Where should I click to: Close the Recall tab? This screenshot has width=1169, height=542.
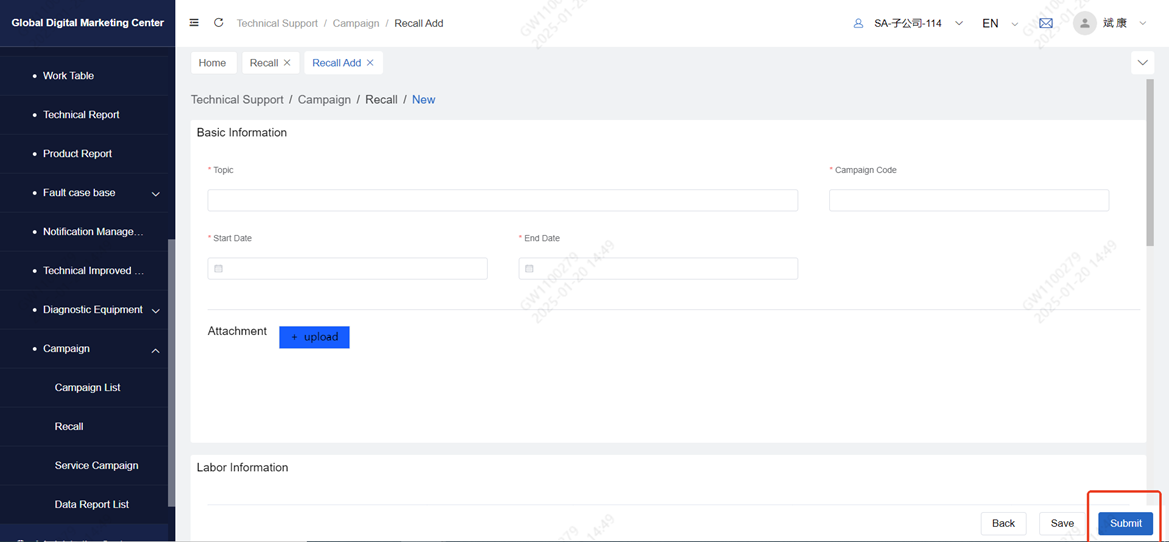pos(287,63)
